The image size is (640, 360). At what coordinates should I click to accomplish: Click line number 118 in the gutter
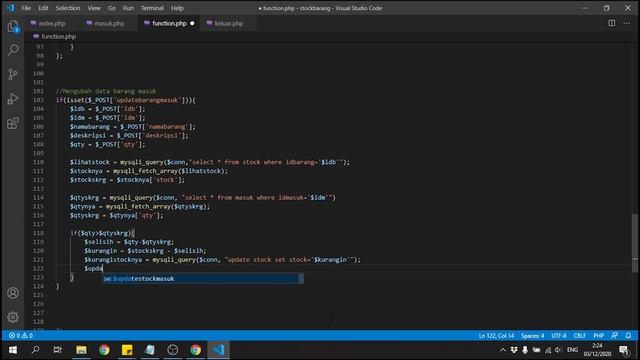[38, 233]
